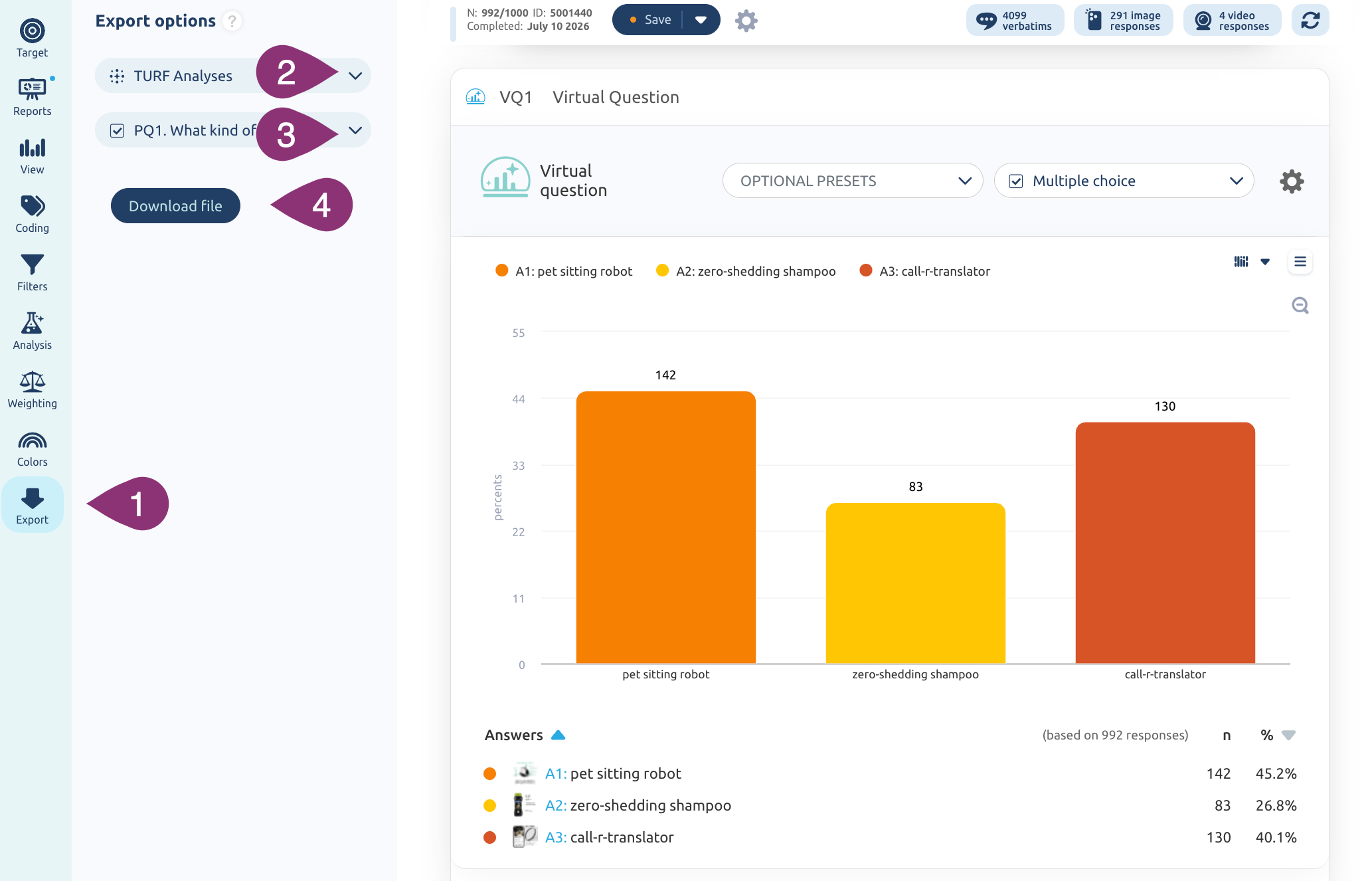Toggle A3 call-r-translator legend
The image size is (1372, 881).
(924, 271)
